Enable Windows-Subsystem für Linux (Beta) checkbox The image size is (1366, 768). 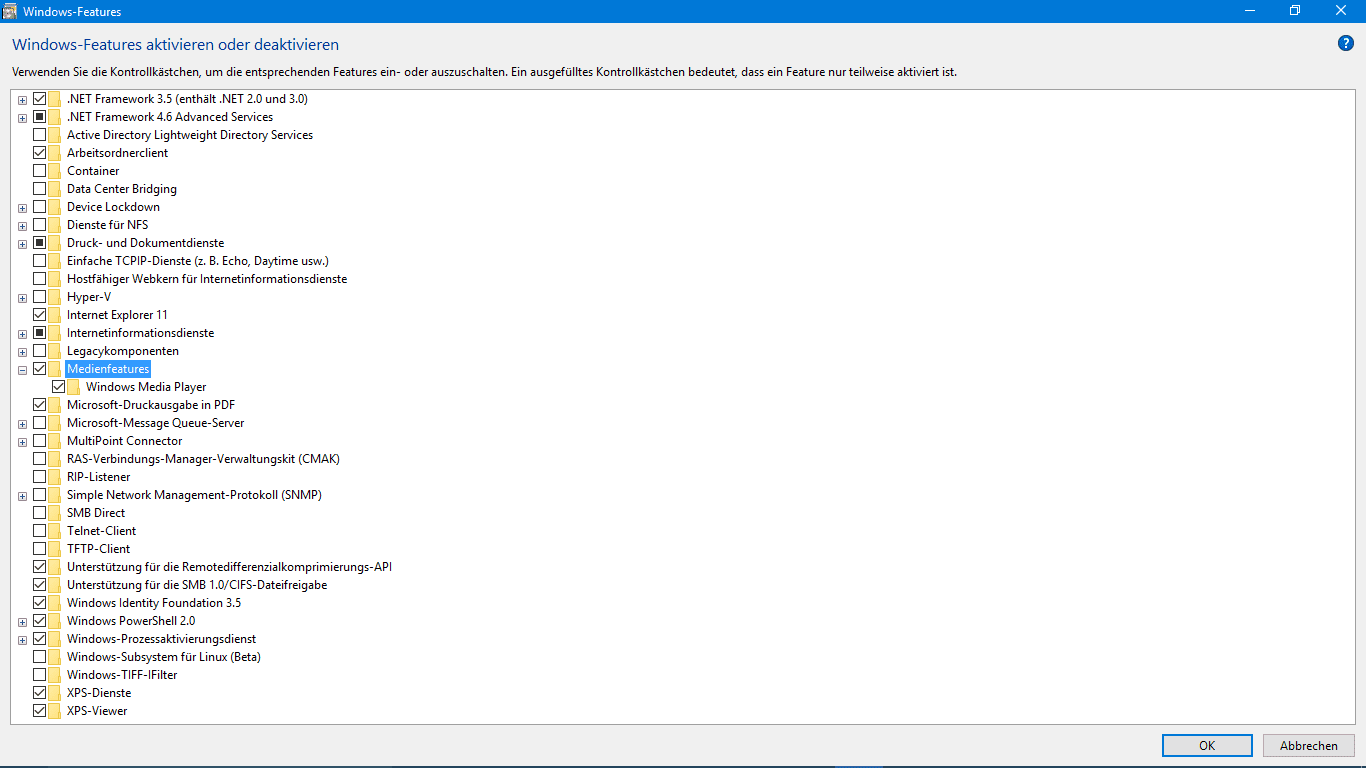[40, 657]
